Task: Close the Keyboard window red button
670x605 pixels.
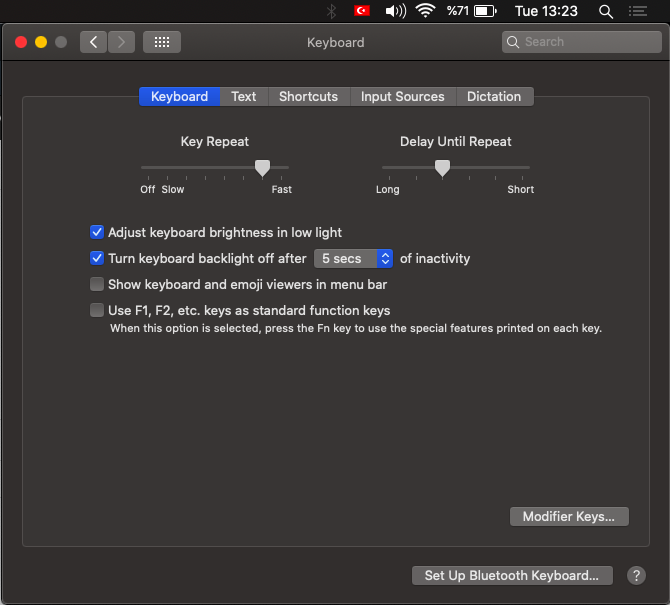Action: pyautogui.click(x=21, y=42)
